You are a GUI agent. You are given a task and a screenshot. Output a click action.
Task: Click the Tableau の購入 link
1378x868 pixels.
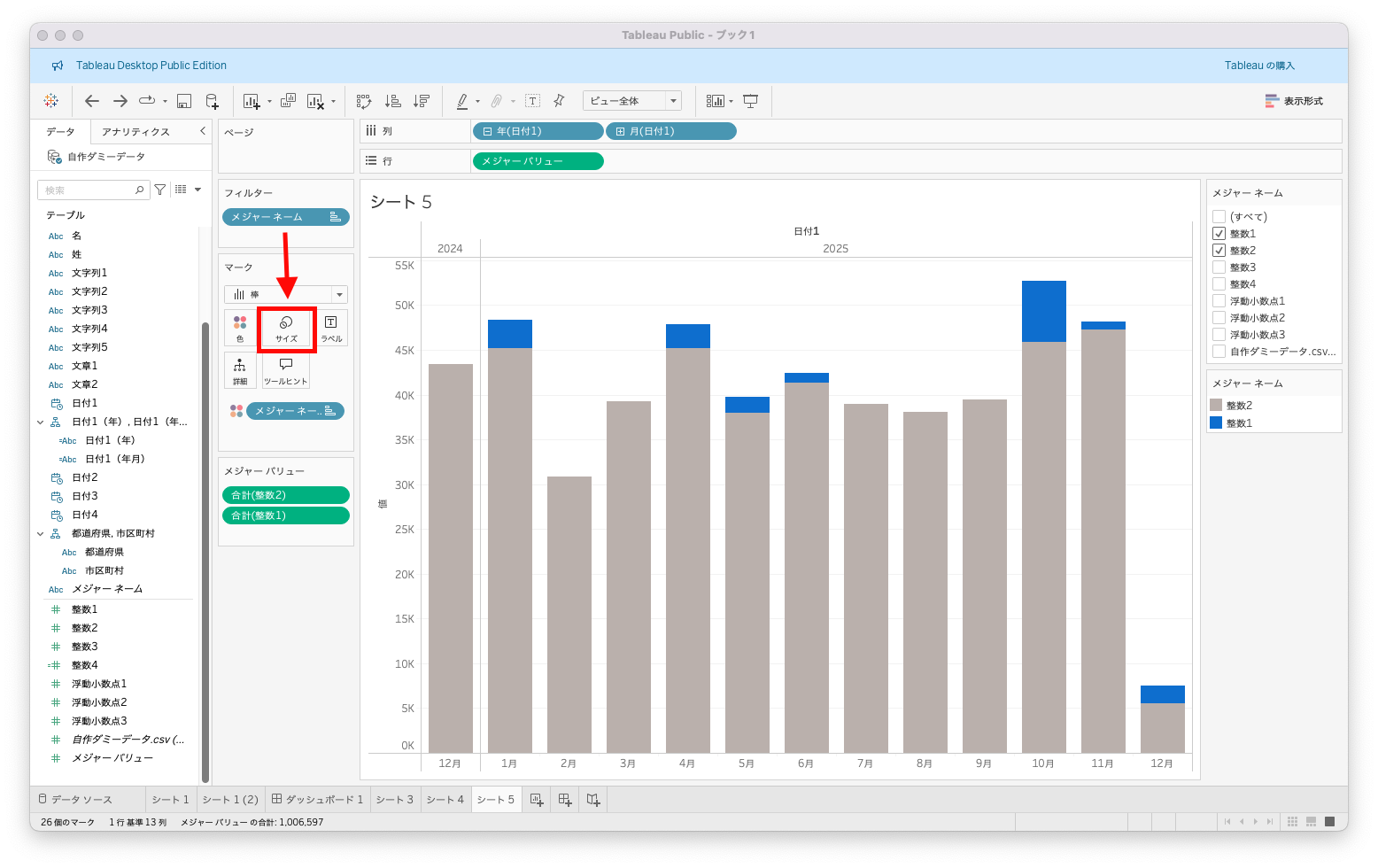click(1259, 66)
